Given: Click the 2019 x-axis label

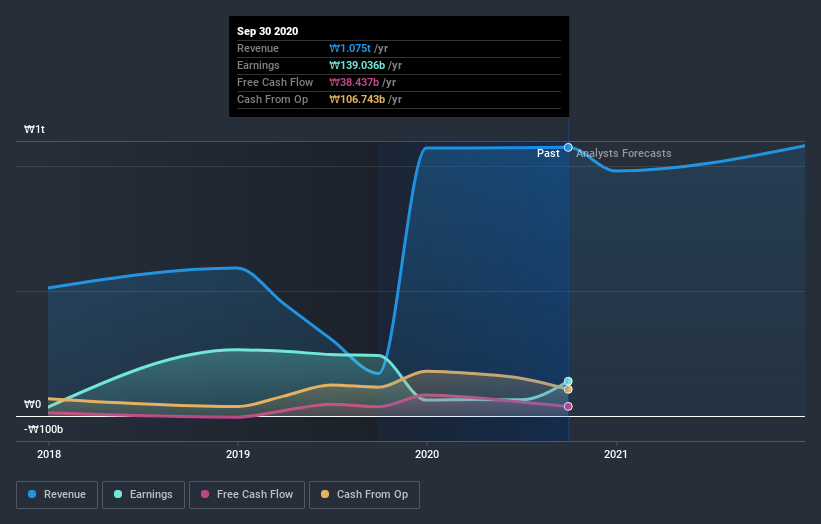Looking at the screenshot, I should (238, 454).
